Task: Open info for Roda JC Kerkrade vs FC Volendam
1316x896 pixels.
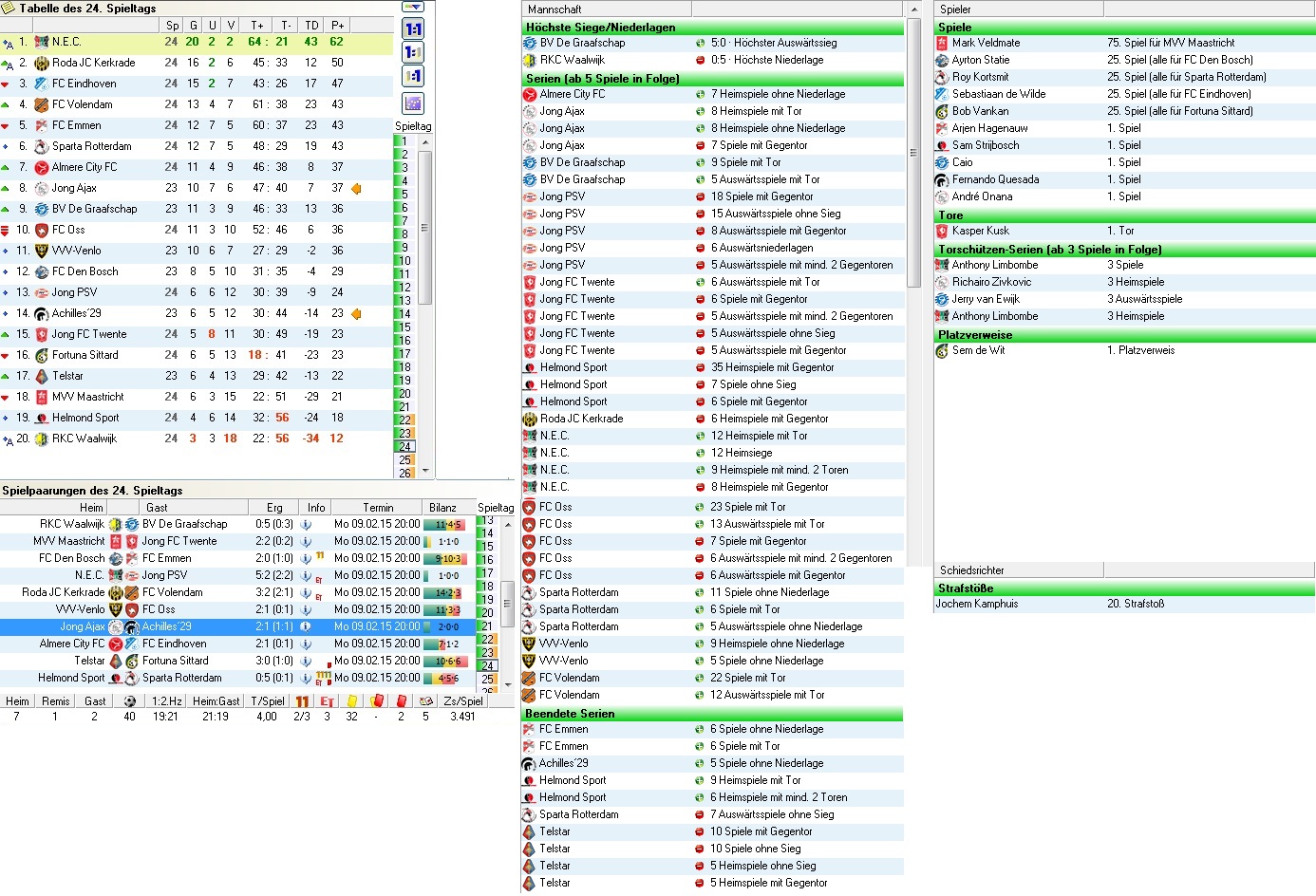Action: click(x=306, y=592)
